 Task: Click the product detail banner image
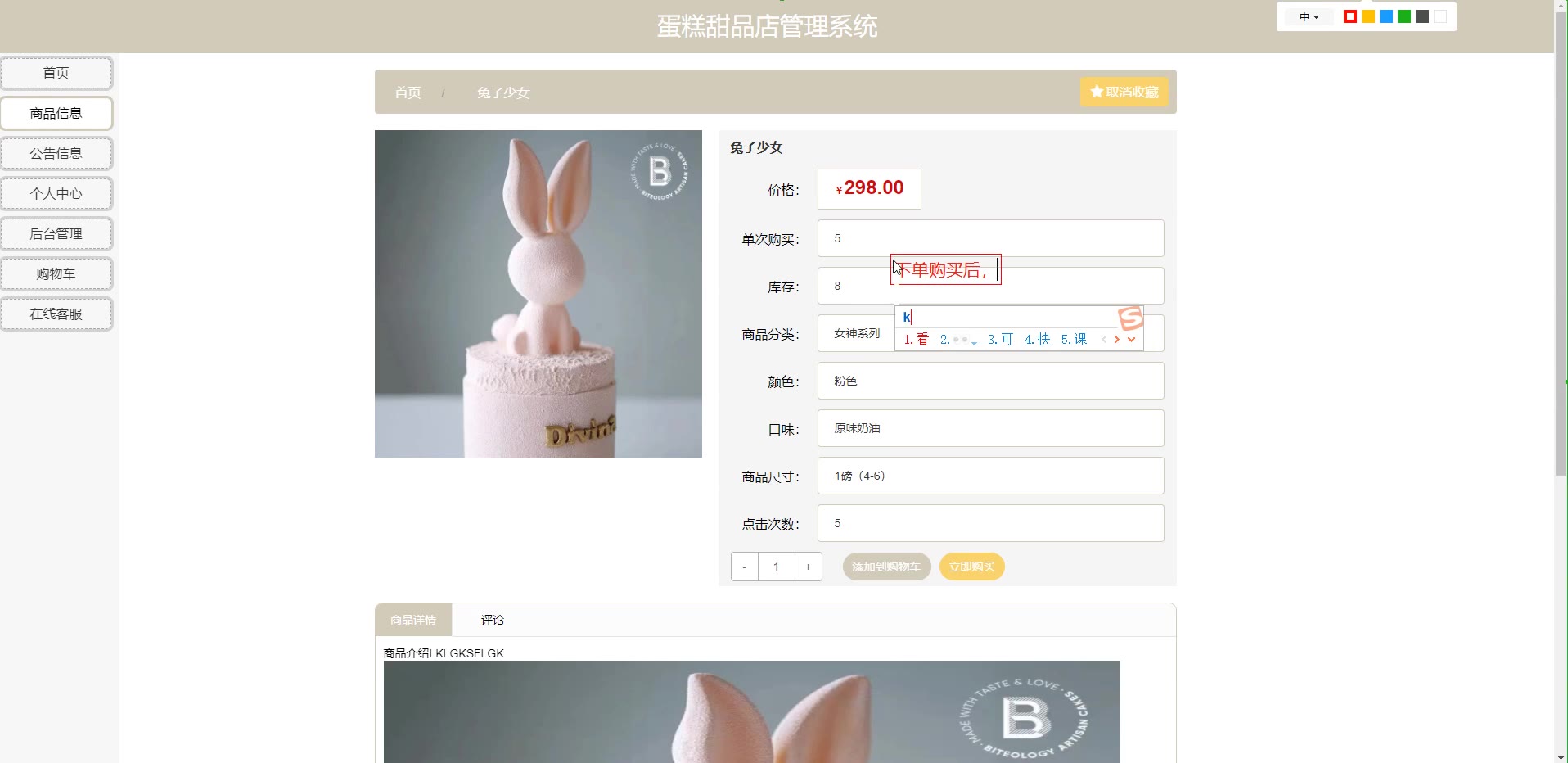pyautogui.click(x=751, y=711)
